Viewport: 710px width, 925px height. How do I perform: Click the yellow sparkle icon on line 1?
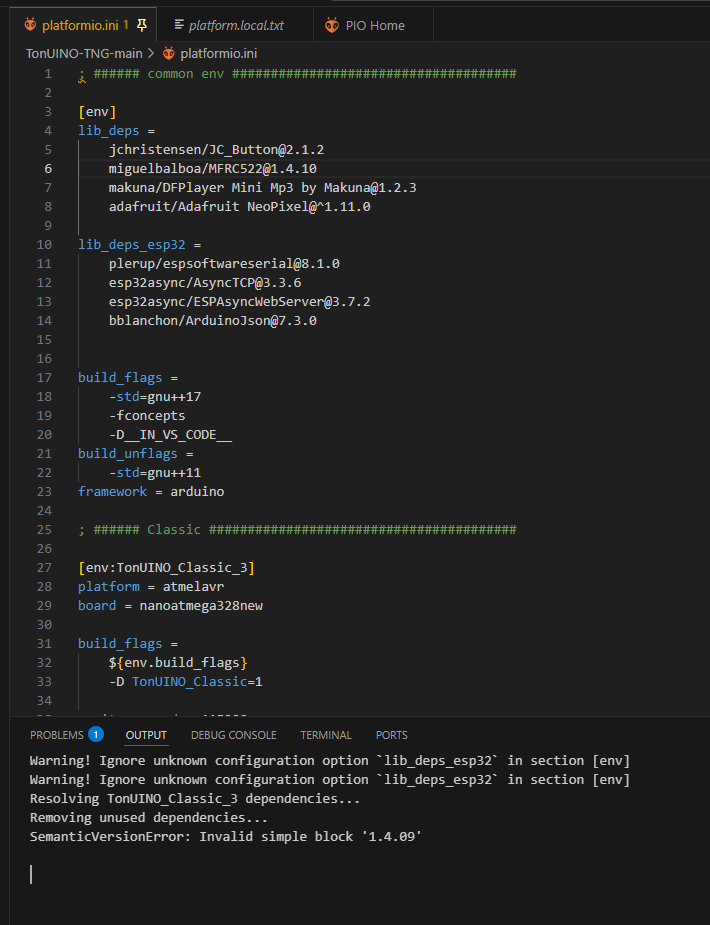[x=82, y=77]
